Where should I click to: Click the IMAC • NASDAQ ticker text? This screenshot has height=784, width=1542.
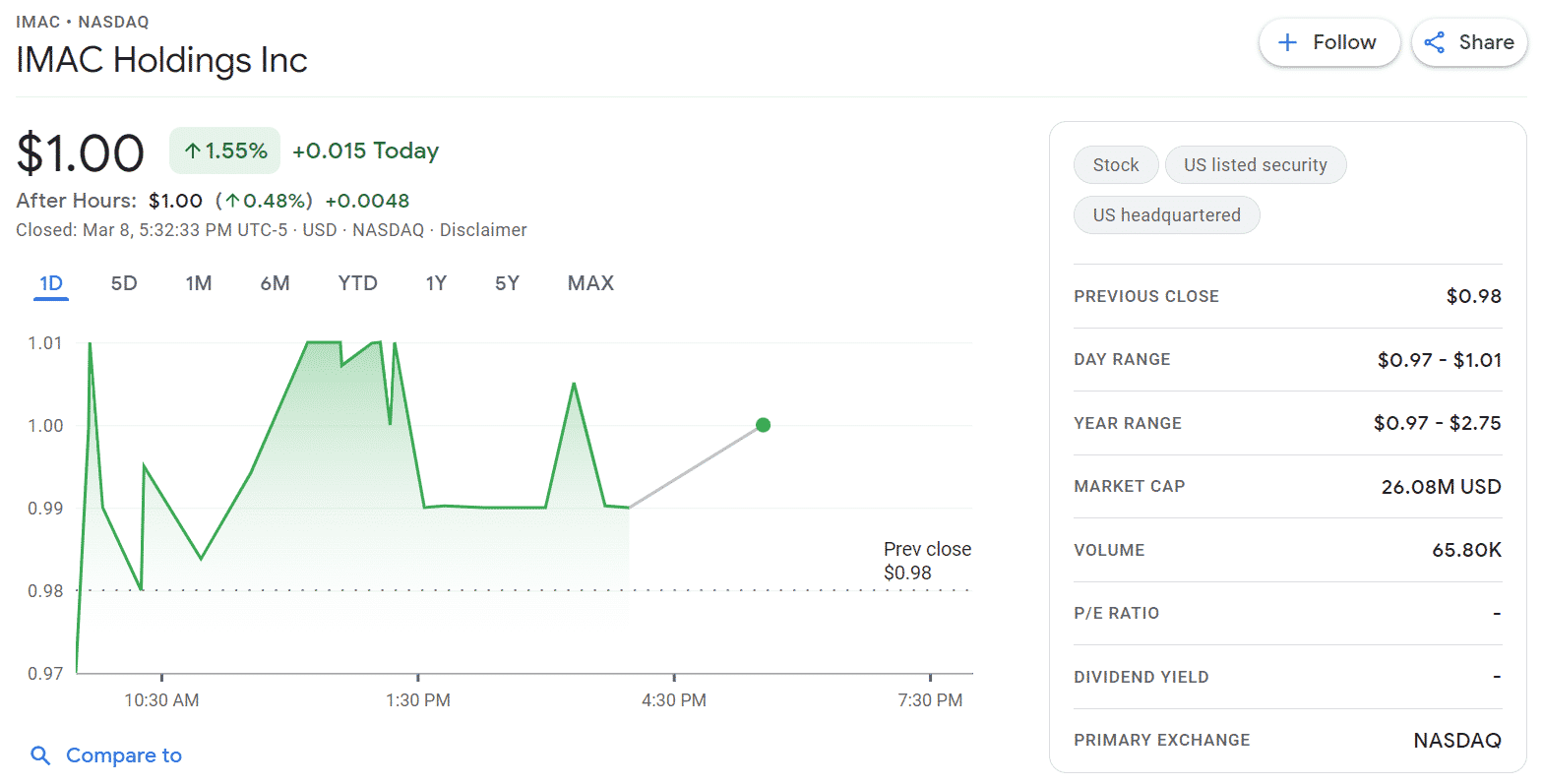pos(83,22)
